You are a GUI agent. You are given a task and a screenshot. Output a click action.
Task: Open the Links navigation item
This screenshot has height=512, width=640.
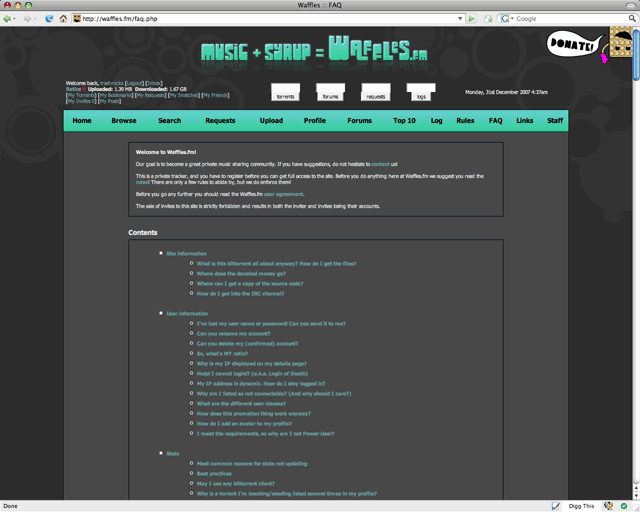pyautogui.click(x=524, y=120)
